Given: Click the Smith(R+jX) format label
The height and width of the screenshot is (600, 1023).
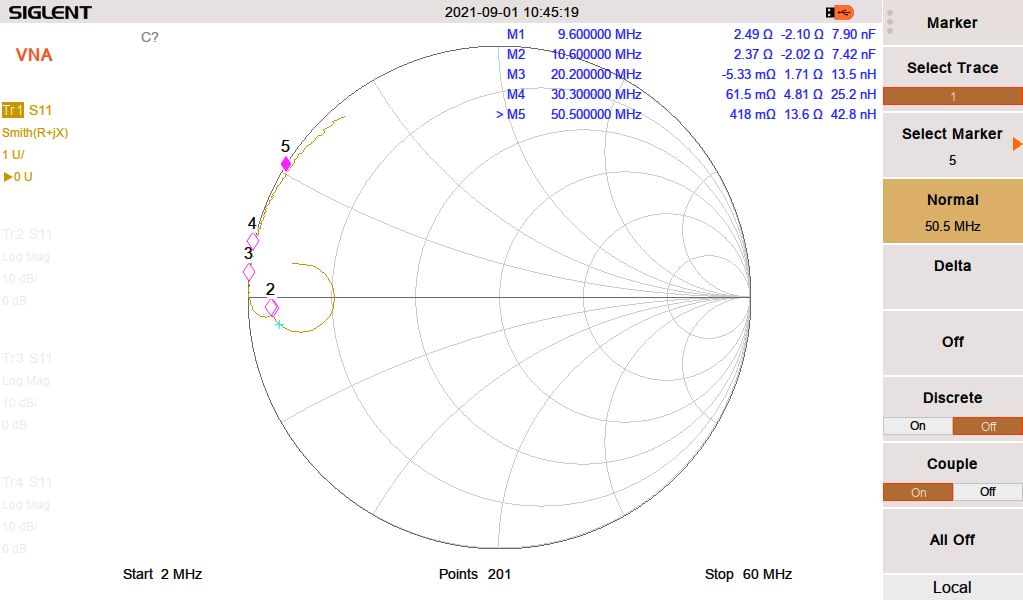Looking at the screenshot, I should click(35, 133).
